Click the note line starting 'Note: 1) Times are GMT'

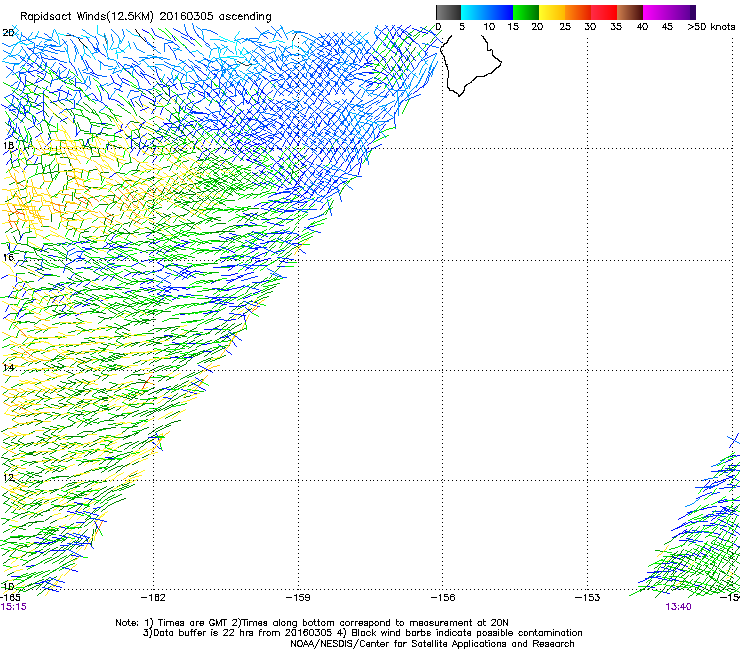pos(312,623)
